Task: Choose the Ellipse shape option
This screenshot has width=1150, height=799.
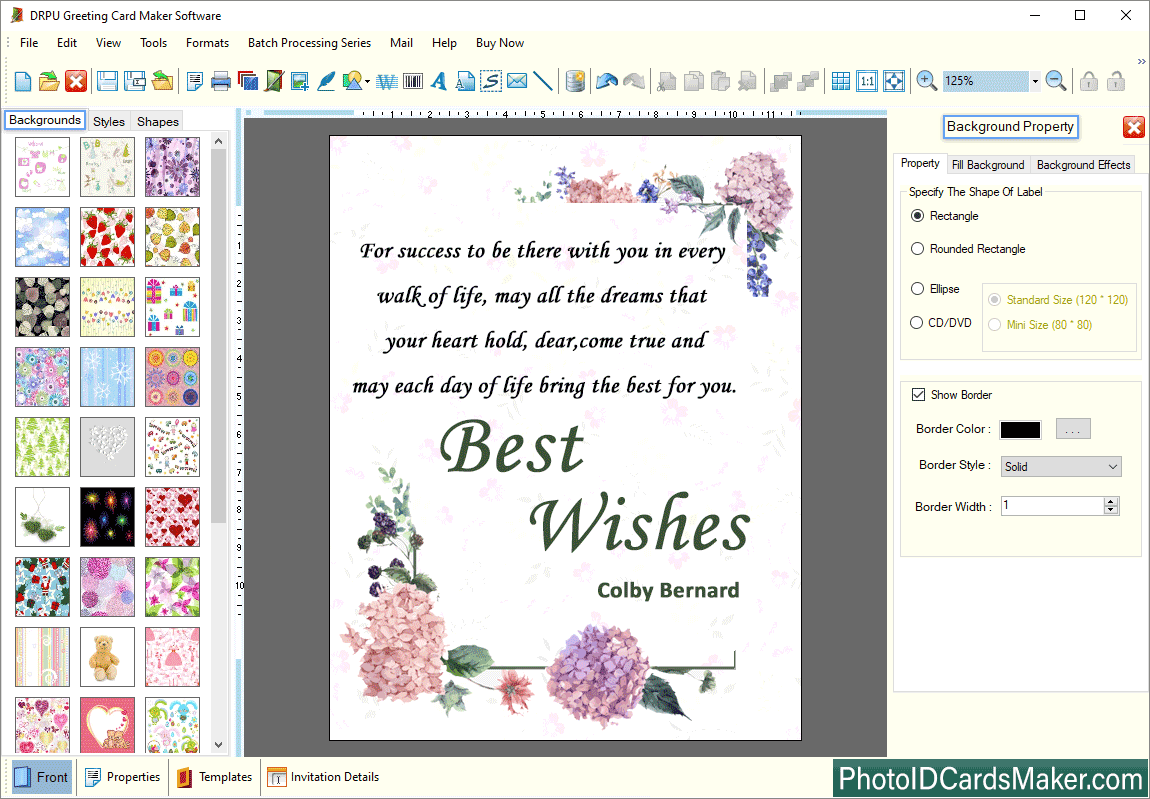Action: pos(918,289)
